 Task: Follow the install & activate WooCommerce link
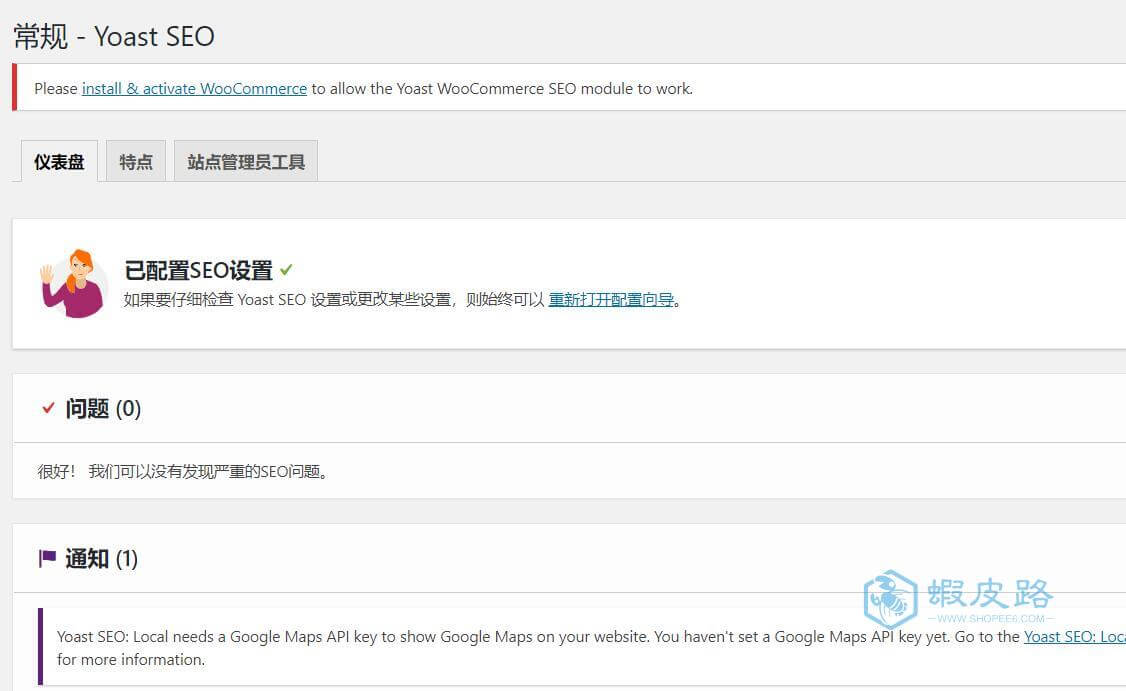tap(194, 88)
